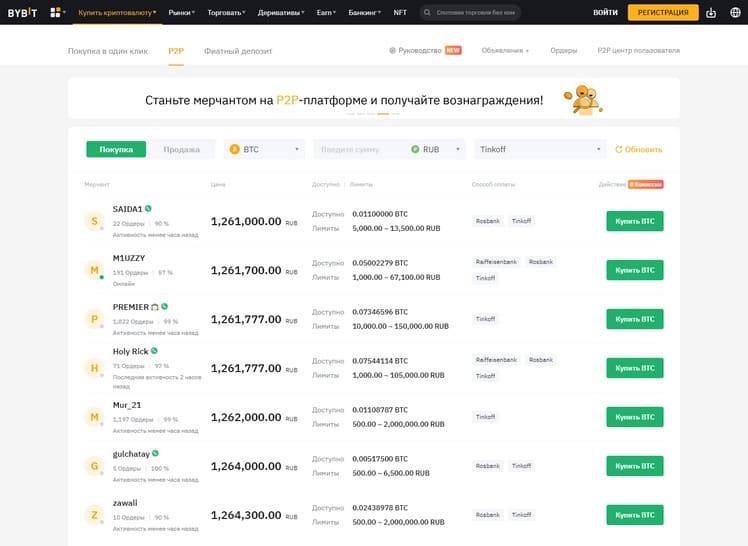Click the search magnifier icon

point(427,12)
